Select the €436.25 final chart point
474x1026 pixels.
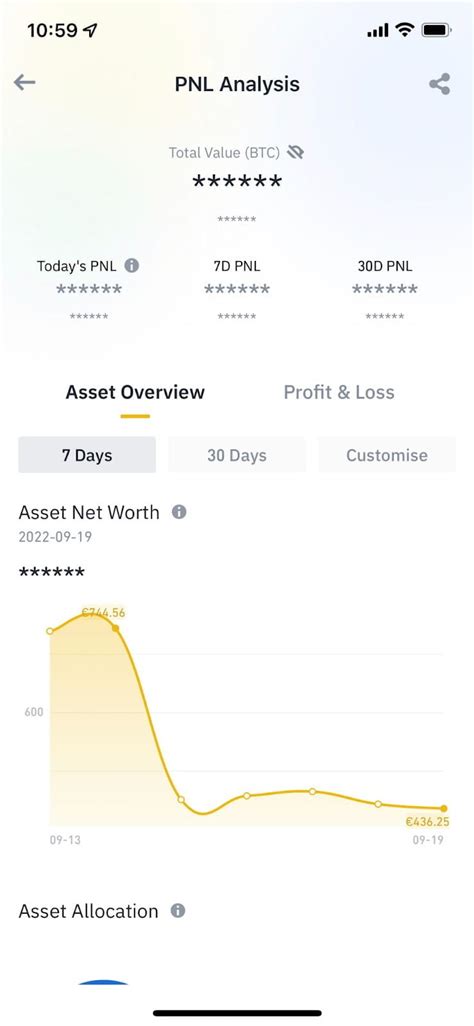coord(444,809)
